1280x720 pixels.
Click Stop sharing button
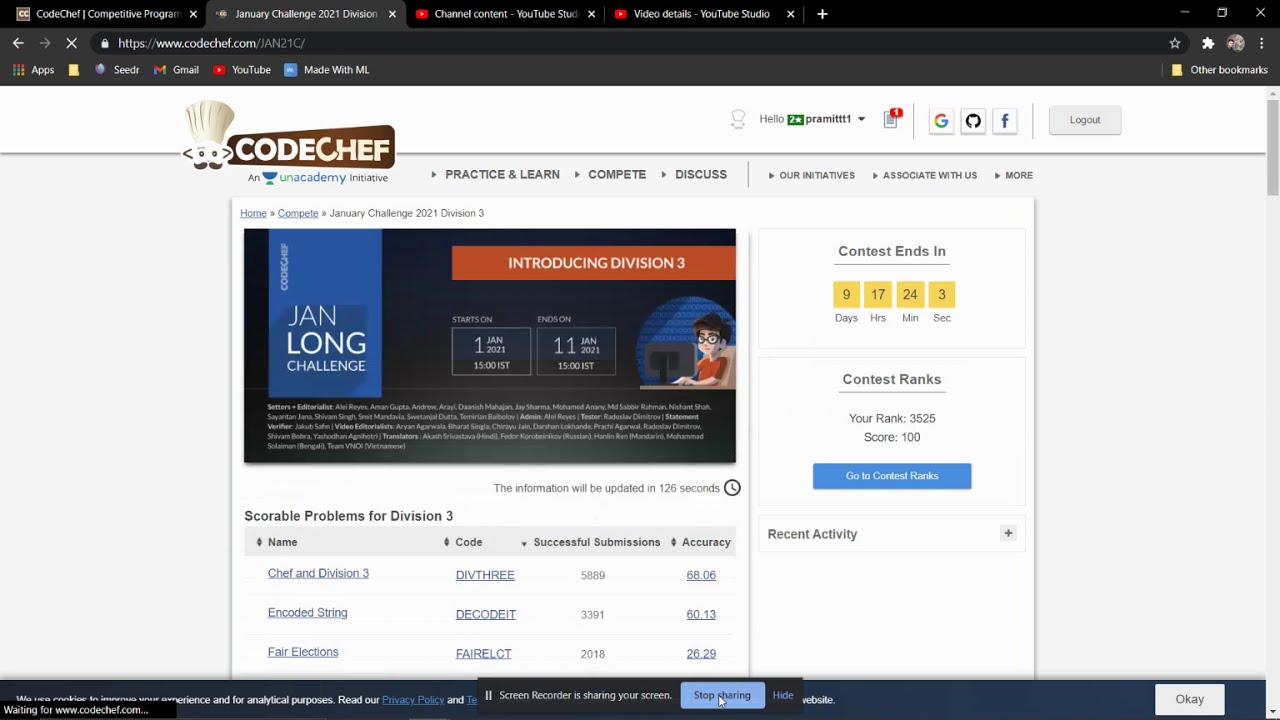tap(722, 695)
